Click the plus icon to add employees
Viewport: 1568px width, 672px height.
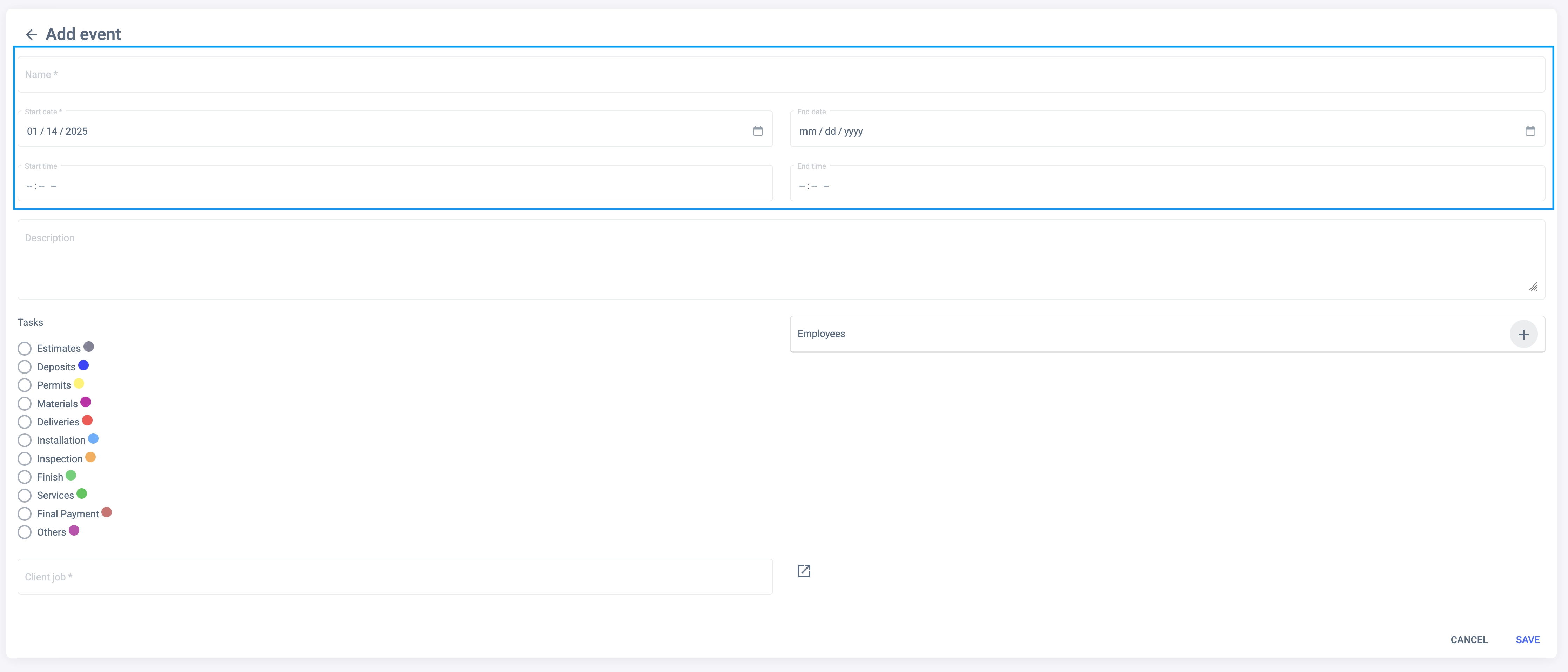click(1523, 334)
